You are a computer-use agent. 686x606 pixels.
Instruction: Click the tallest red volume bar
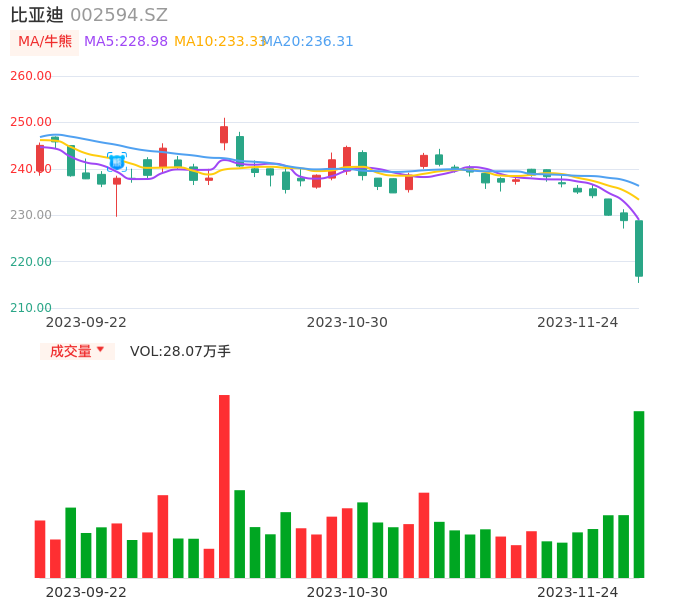[224, 486]
